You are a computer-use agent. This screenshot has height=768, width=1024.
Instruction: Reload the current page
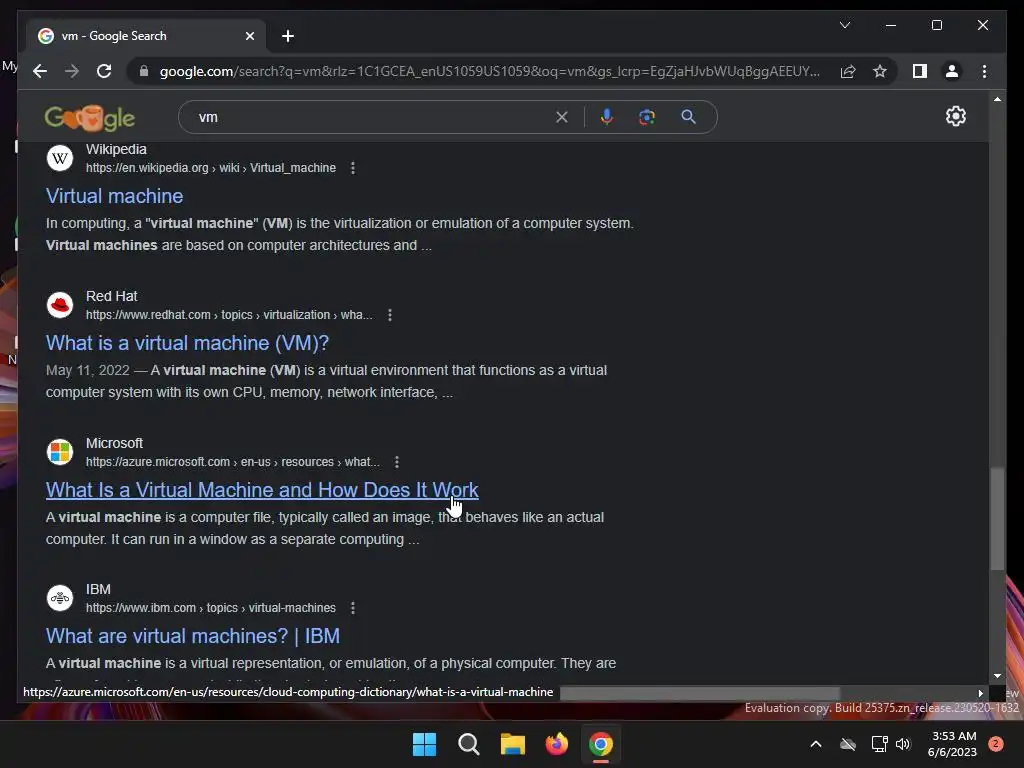[x=104, y=71]
